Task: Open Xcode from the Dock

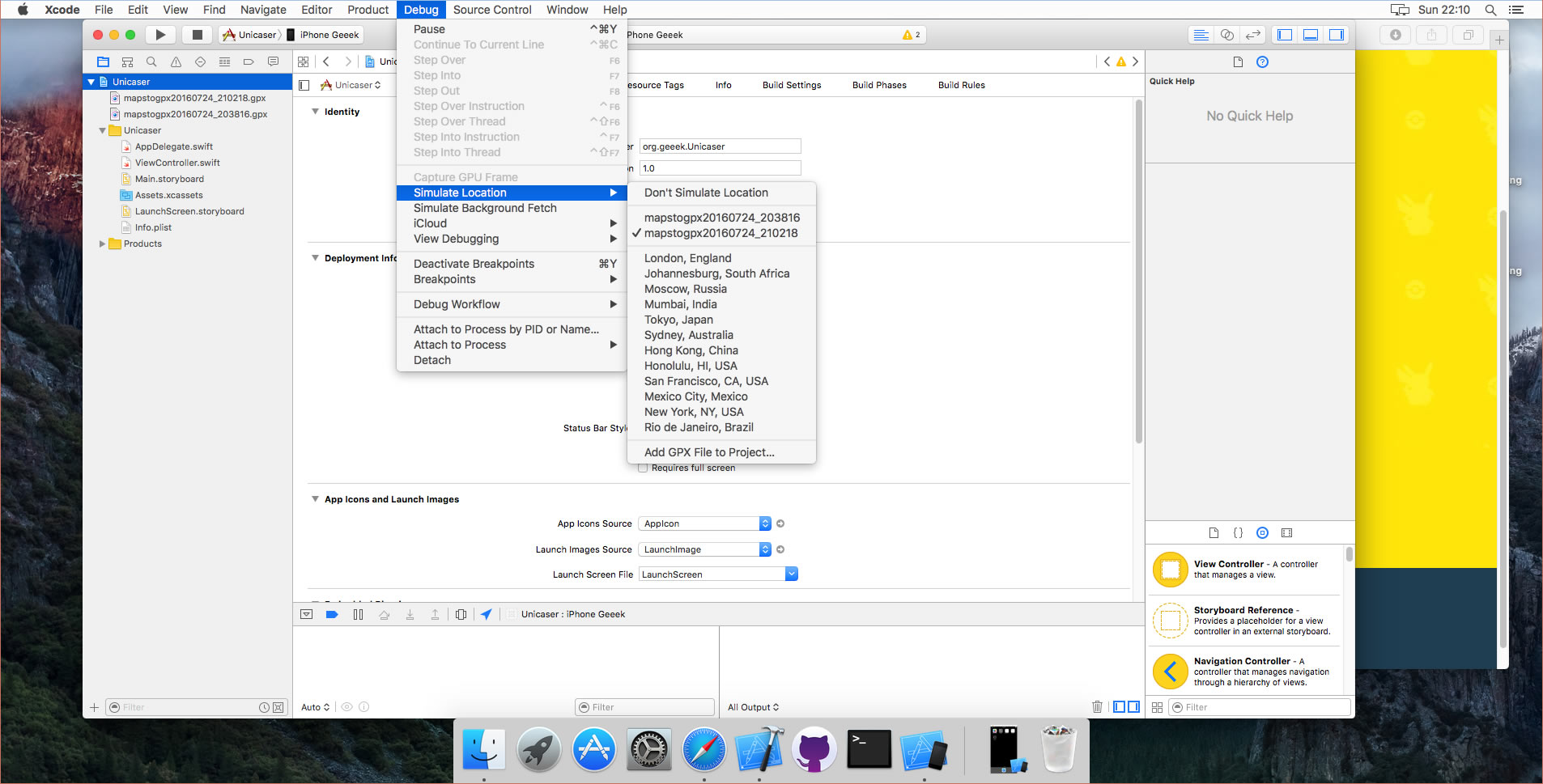Action: pos(759,749)
